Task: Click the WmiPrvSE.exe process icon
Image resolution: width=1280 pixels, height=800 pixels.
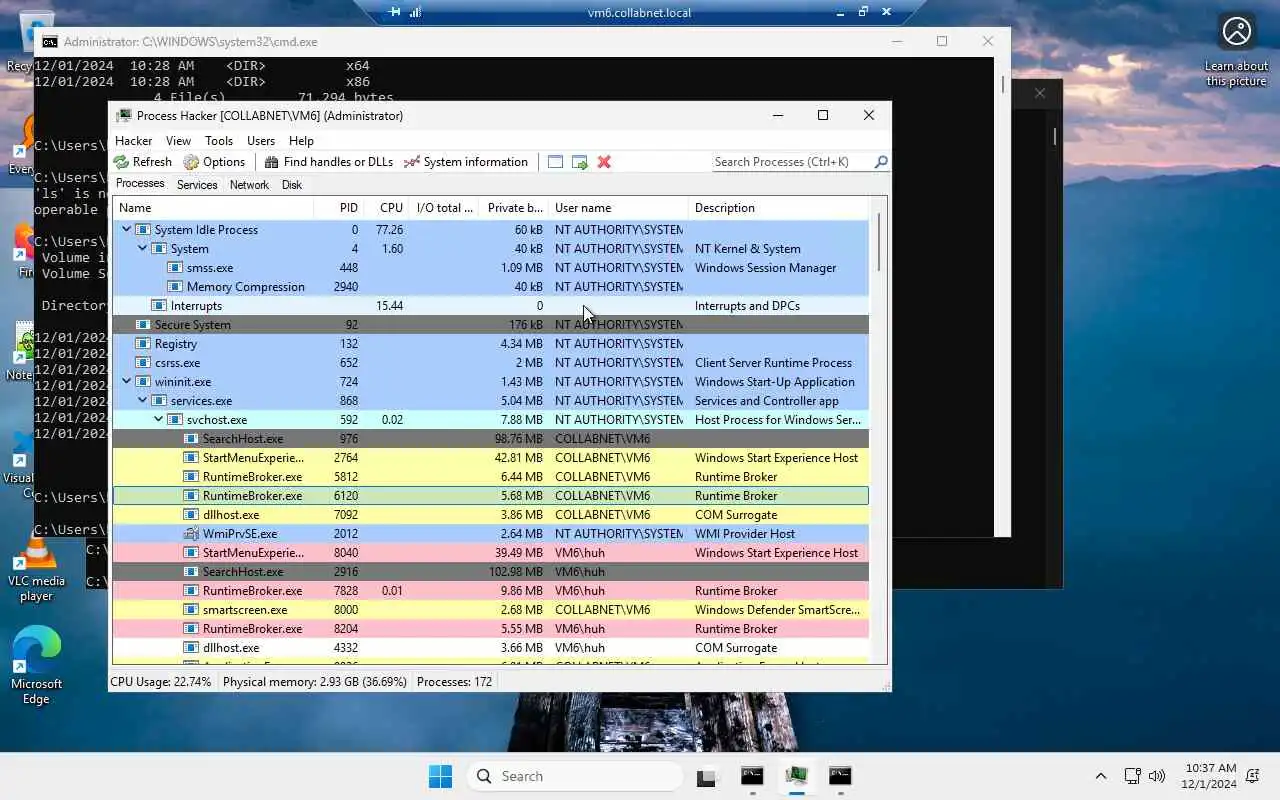Action: [191, 534]
